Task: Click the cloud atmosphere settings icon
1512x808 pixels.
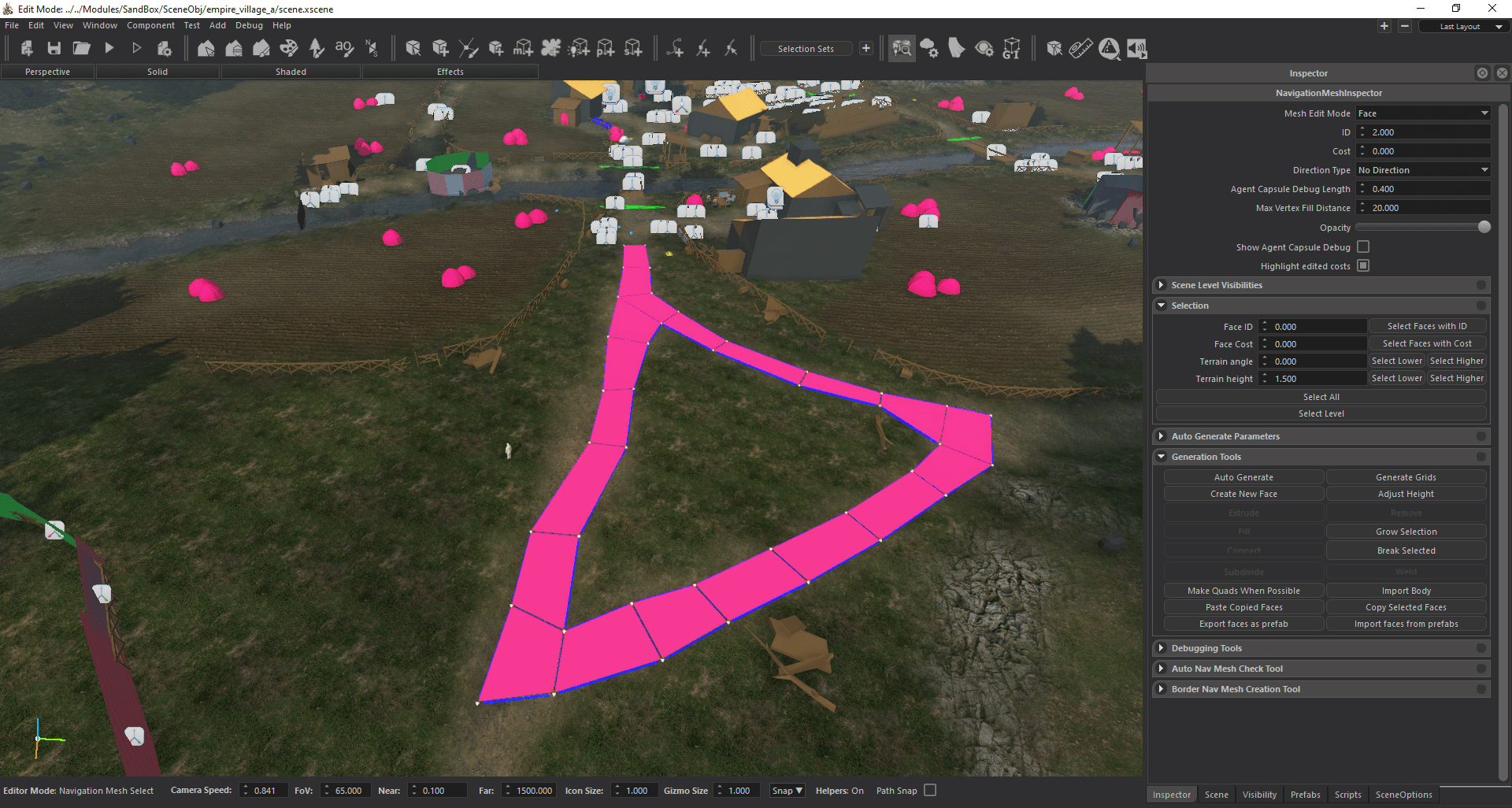Action: click(x=929, y=48)
